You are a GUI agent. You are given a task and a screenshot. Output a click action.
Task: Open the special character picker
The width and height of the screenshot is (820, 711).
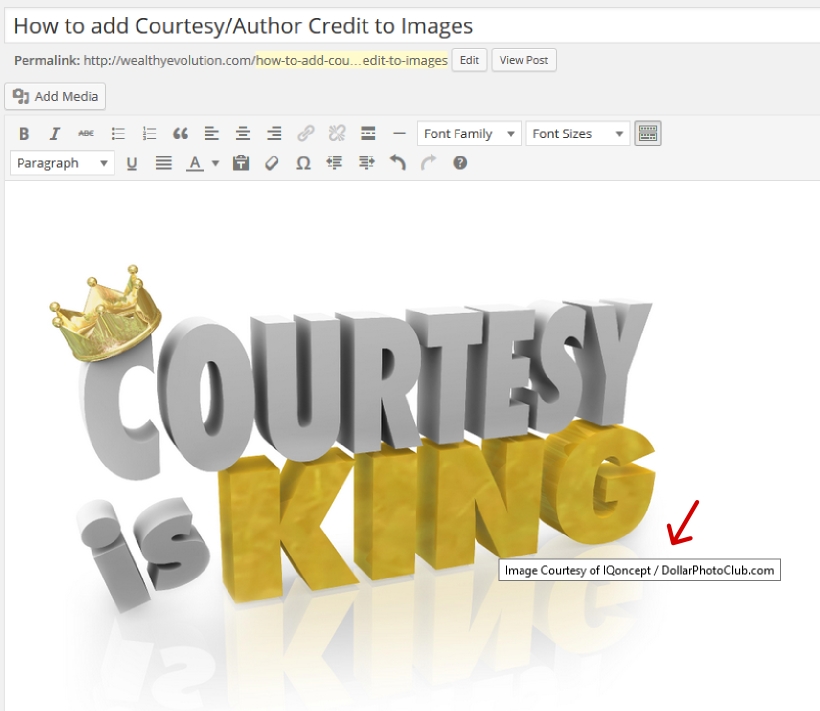click(303, 162)
